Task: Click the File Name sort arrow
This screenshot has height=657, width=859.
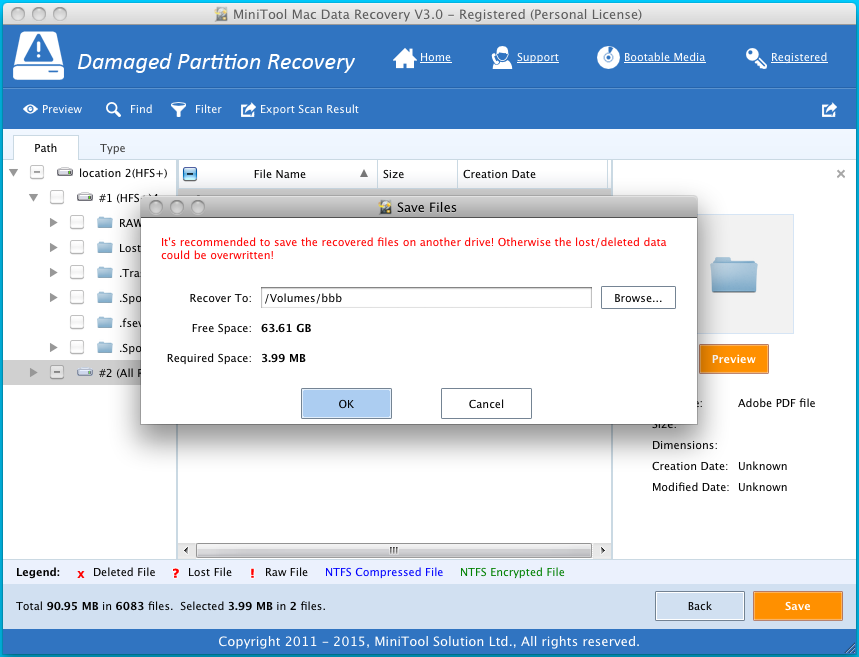Action: point(364,174)
